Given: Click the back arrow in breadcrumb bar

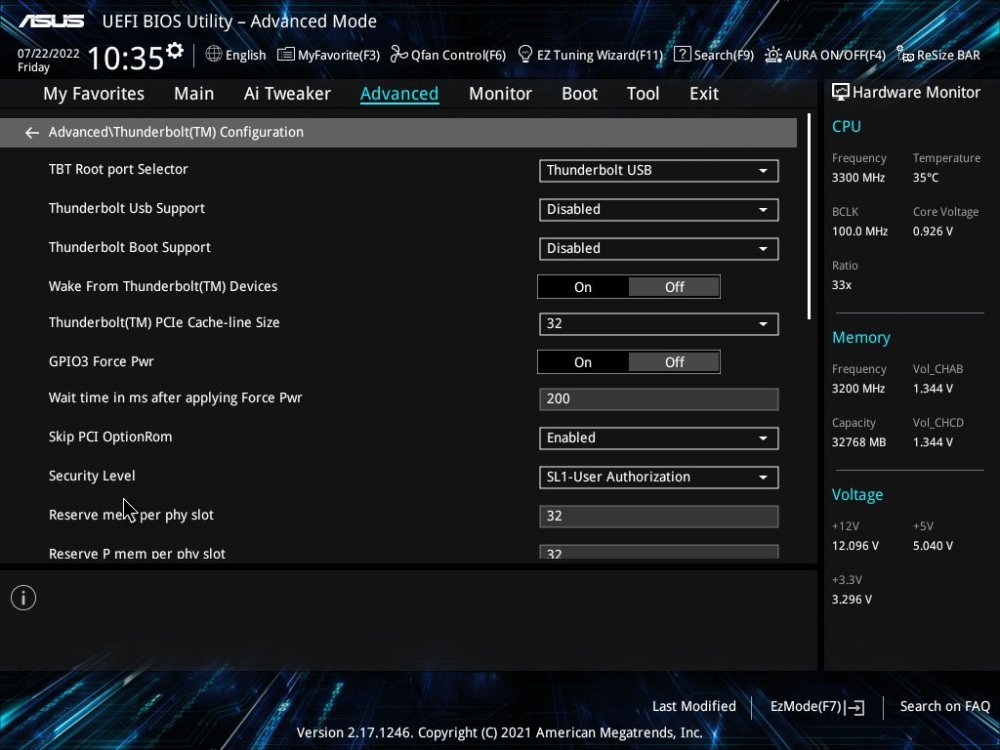Looking at the screenshot, I should [x=31, y=133].
